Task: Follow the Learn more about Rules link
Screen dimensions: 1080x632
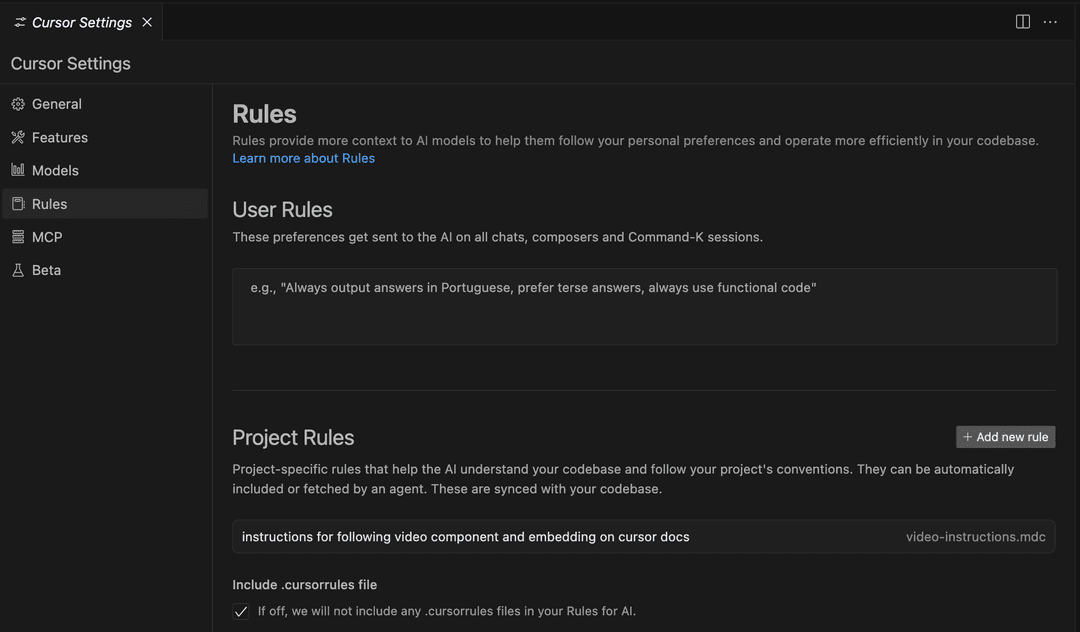Action: point(303,158)
